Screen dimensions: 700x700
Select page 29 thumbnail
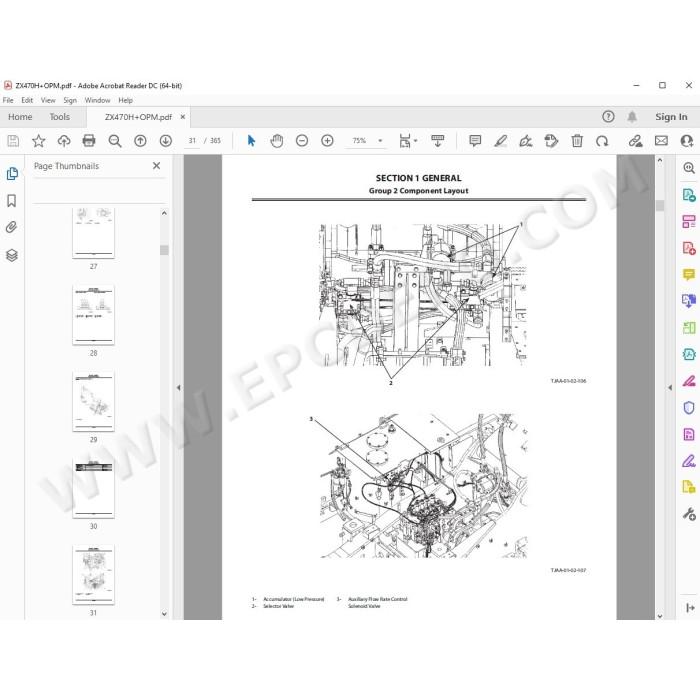93,401
